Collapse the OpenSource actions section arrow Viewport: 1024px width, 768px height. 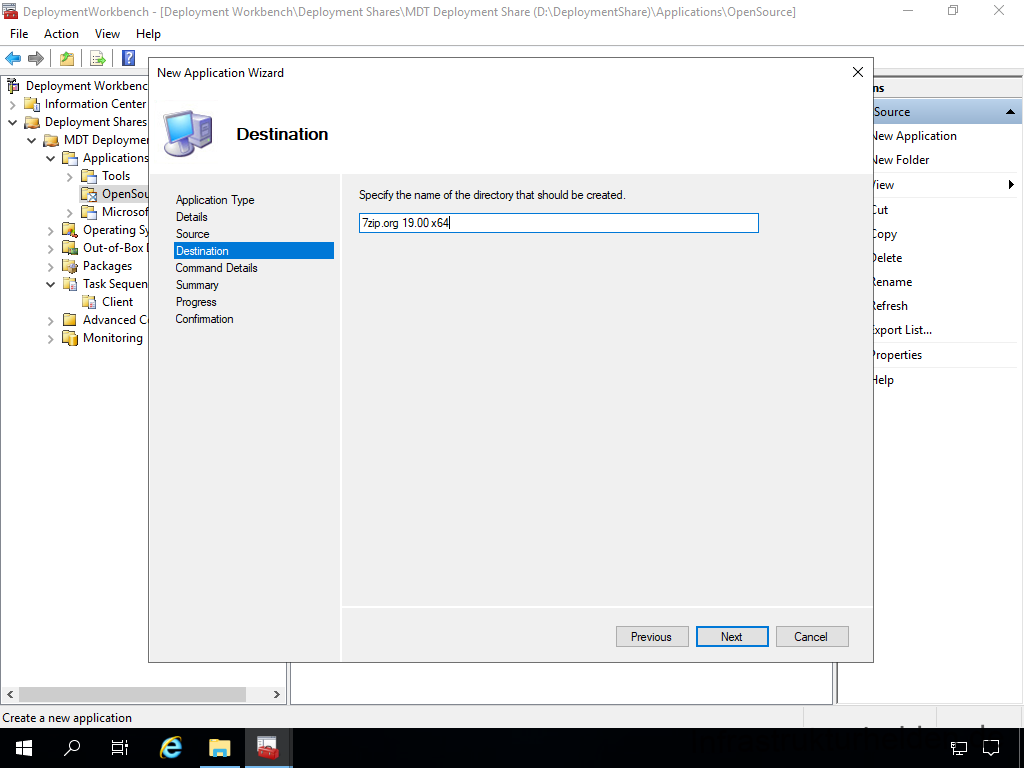pos(1010,112)
